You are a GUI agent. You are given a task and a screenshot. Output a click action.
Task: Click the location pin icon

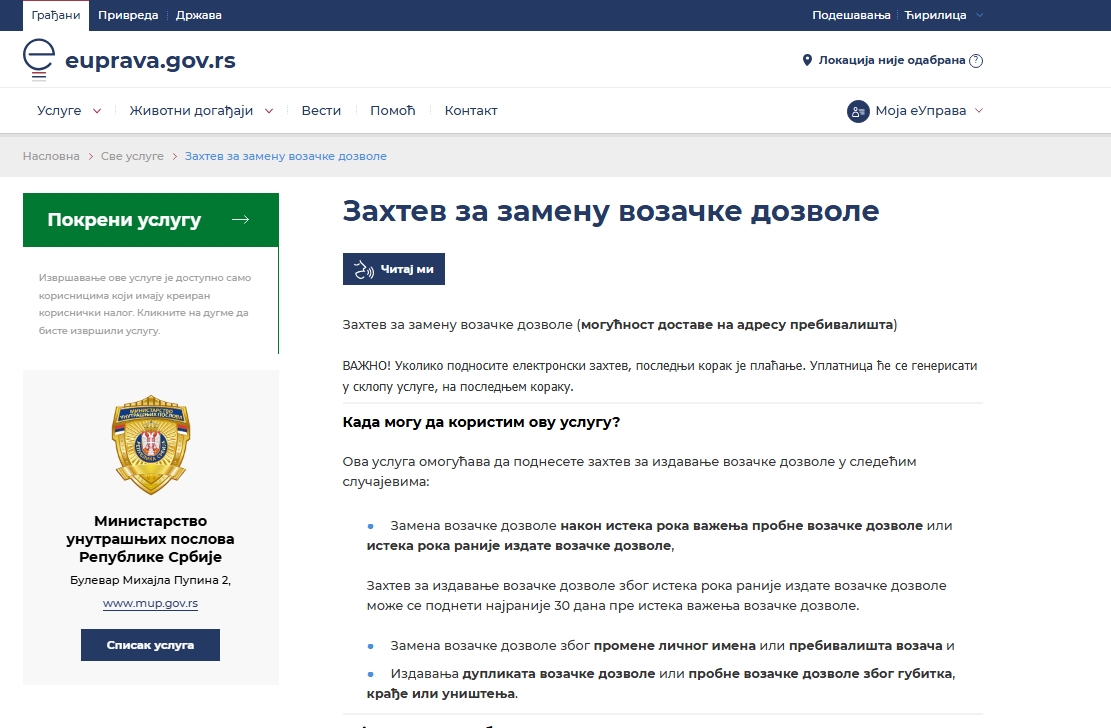coord(807,60)
